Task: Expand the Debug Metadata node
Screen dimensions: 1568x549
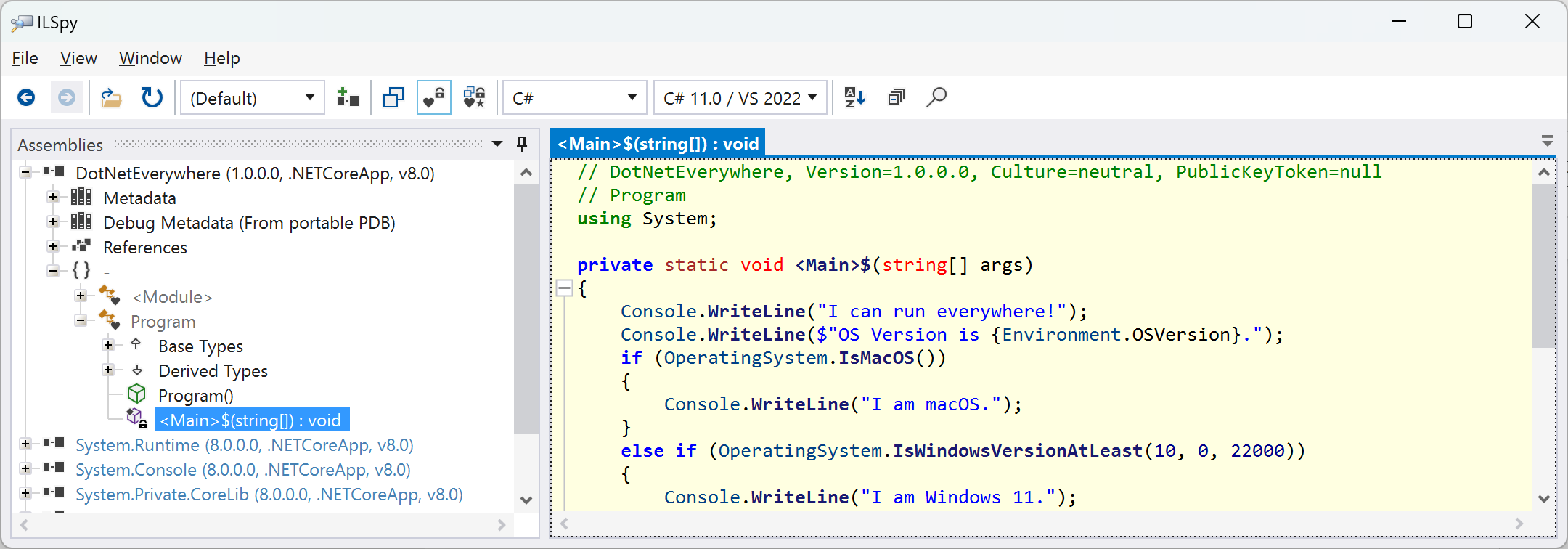Action: click(53, 221)
